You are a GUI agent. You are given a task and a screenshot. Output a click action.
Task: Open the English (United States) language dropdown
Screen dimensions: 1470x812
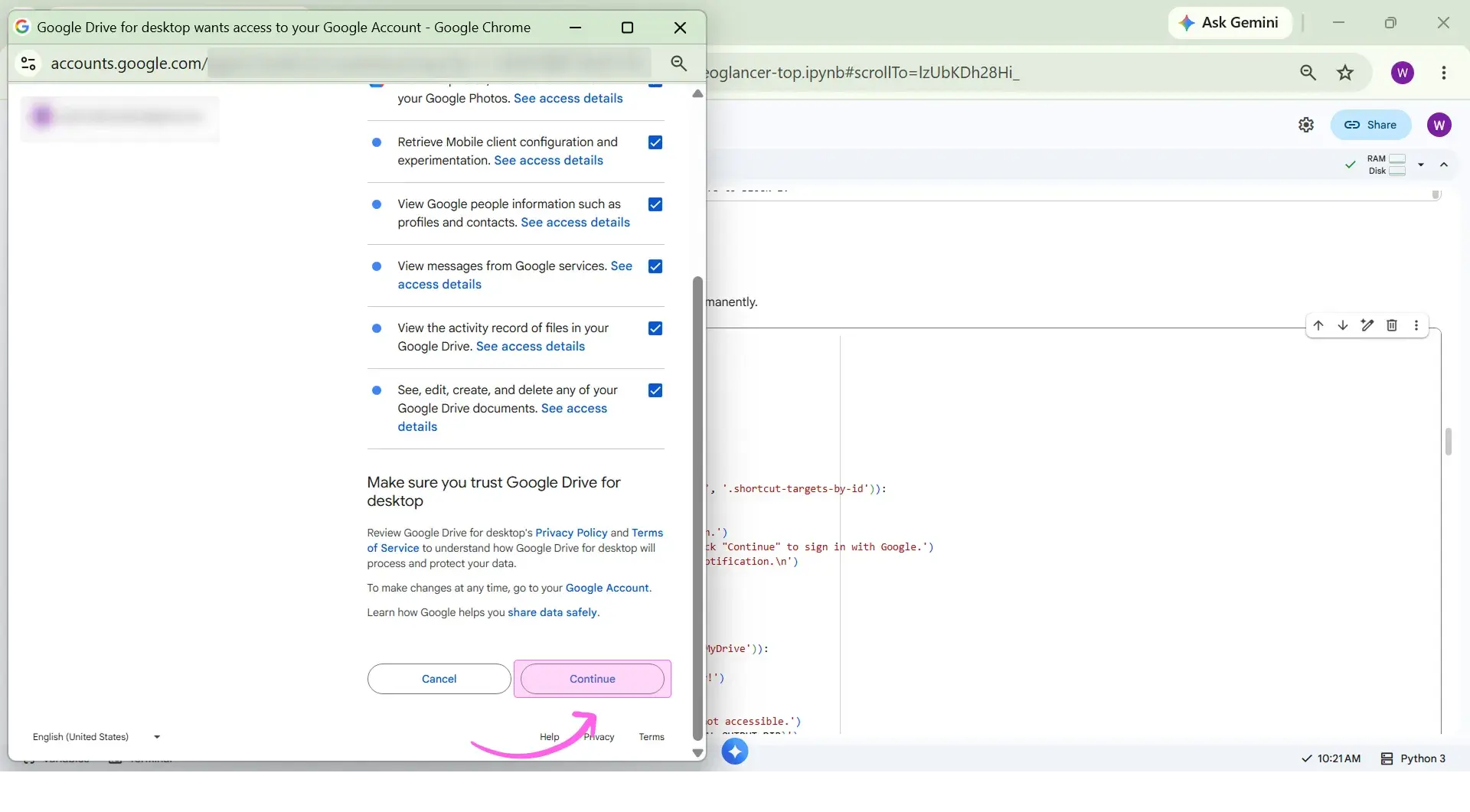point(96,737)
